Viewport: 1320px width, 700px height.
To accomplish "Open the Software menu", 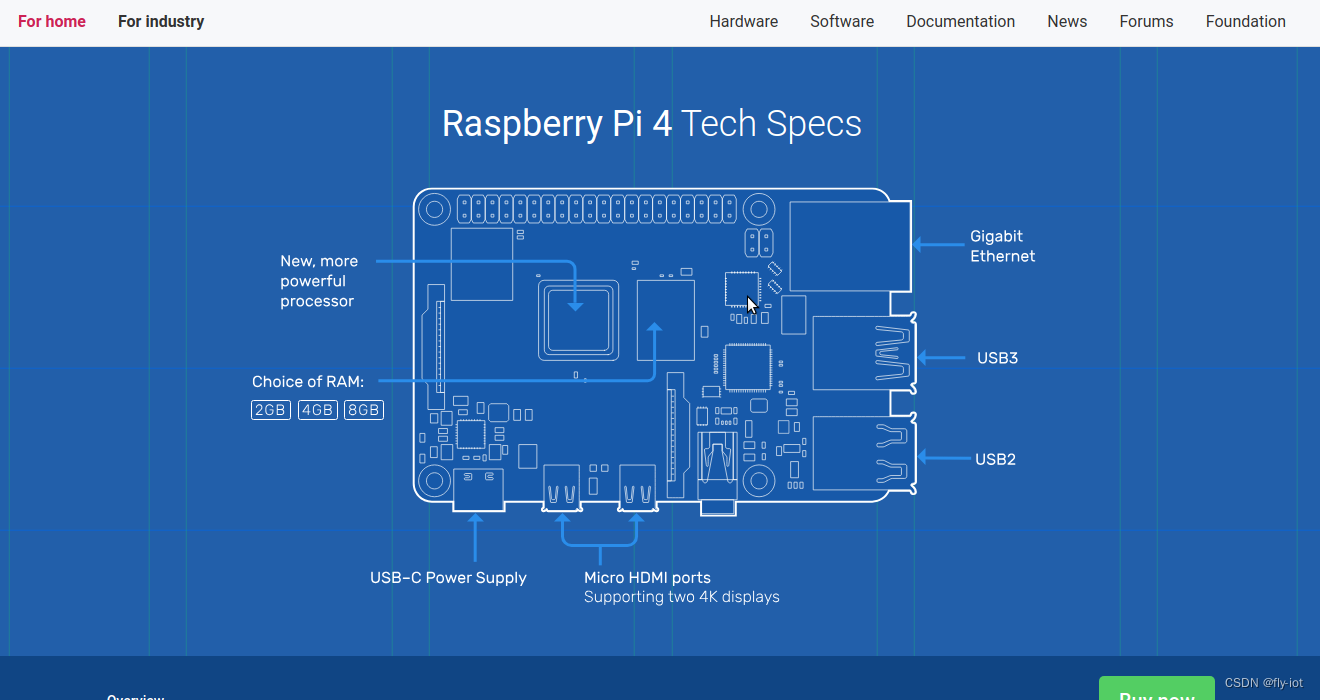I will click(842, 21).
